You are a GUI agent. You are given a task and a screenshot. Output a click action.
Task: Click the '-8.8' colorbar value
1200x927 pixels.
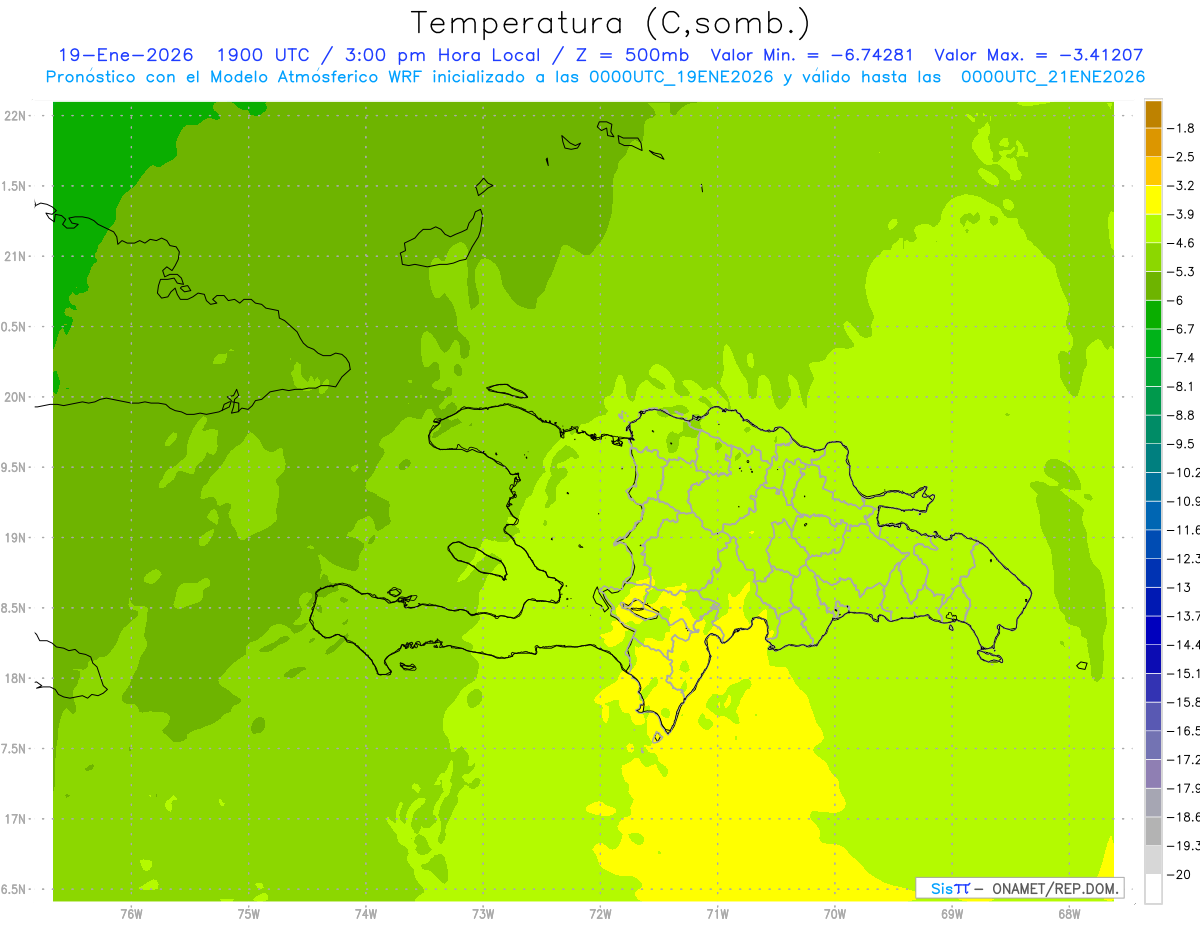[1182, 415]
